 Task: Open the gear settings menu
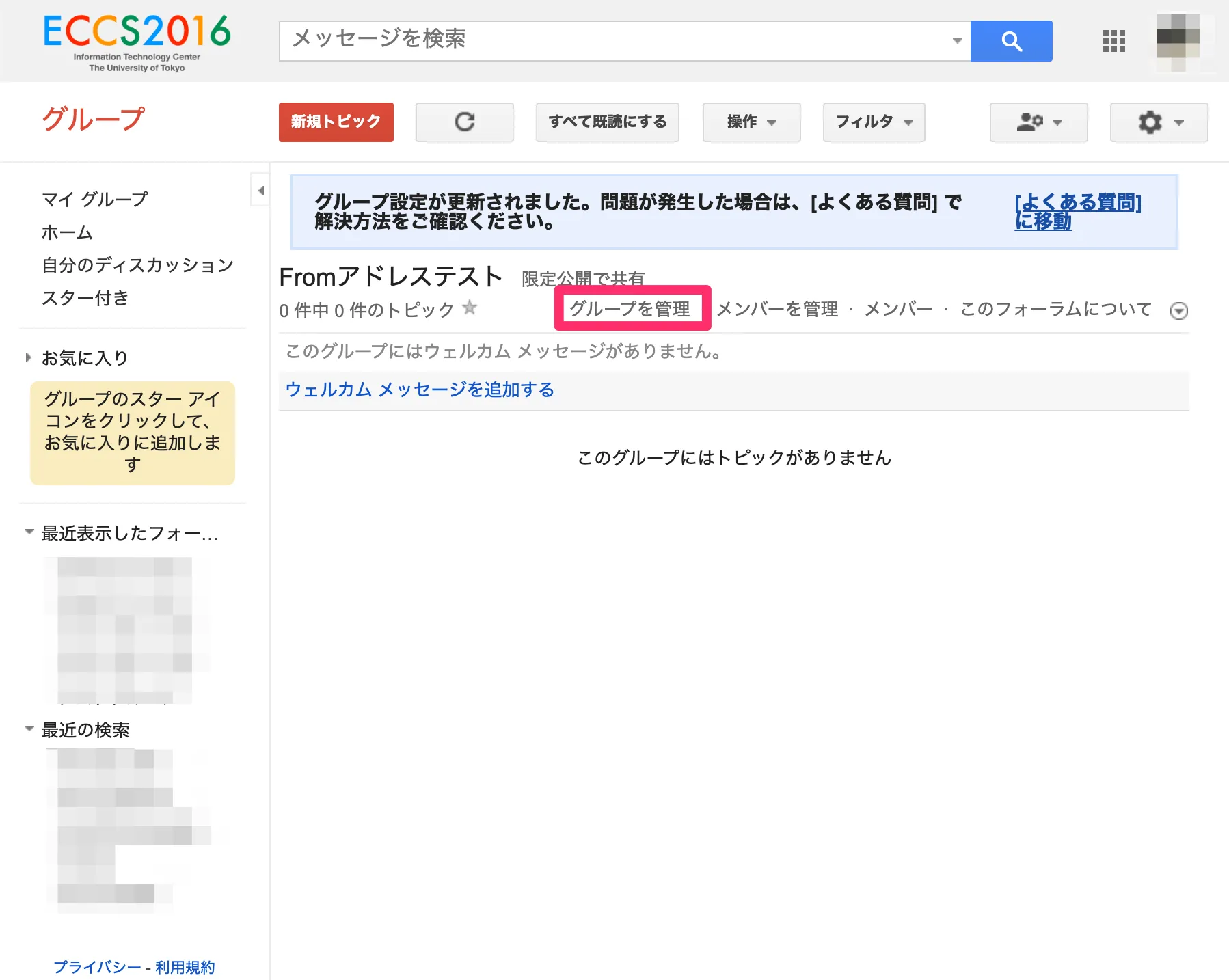coord(1159,122)
